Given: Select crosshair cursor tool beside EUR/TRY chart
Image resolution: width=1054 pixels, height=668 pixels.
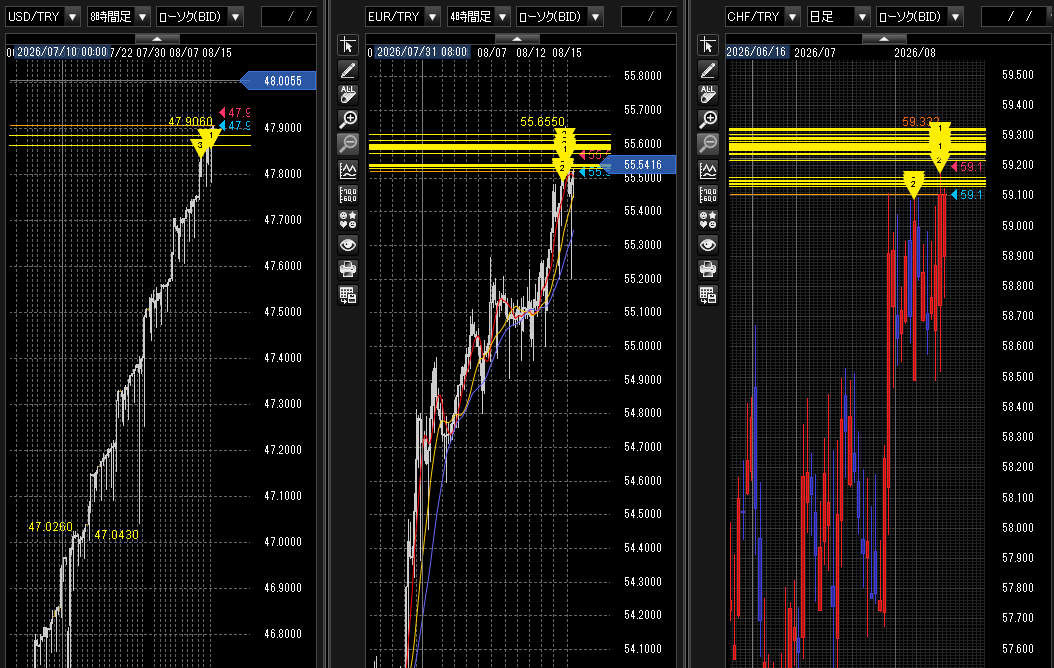Looking at the screenshot, I should tap(348, 45).
